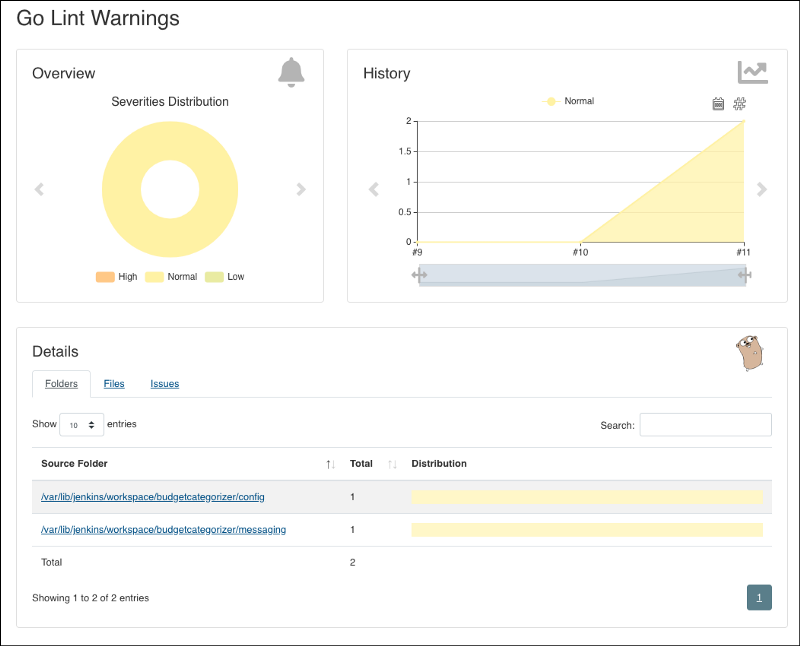The width and height of the screenshot is (800, 646).
Task: Switch to the Files tab
Action: 114,384
